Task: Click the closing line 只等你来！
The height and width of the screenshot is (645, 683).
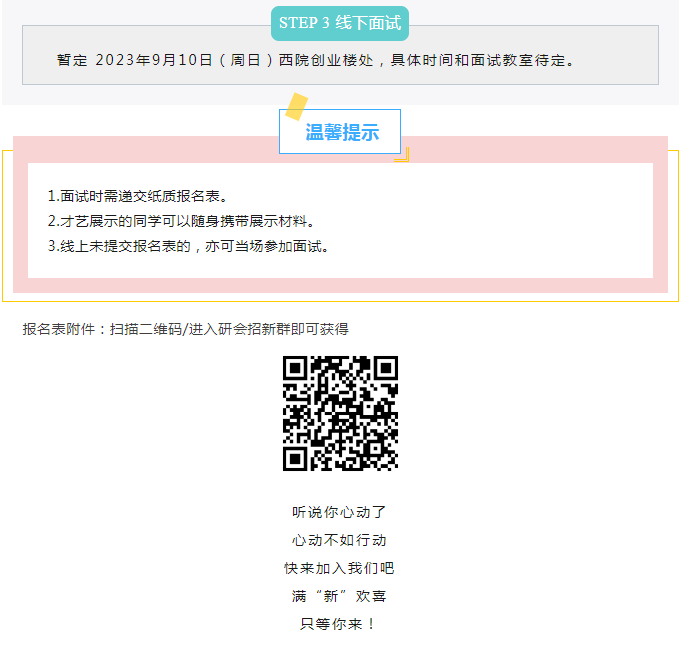Action: click(340, 624)
